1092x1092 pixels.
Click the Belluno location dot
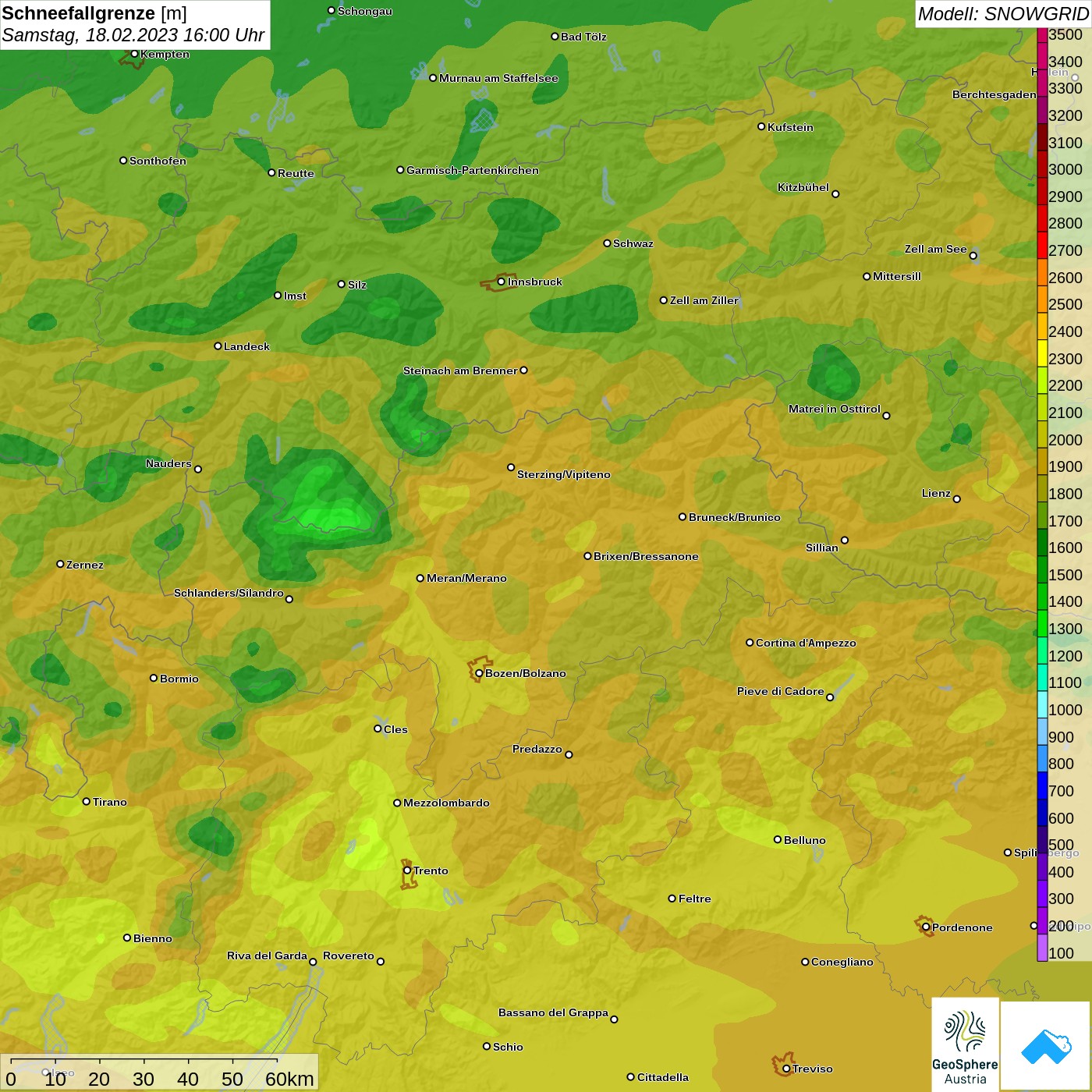pyautogui.click(x=778, y=839)
